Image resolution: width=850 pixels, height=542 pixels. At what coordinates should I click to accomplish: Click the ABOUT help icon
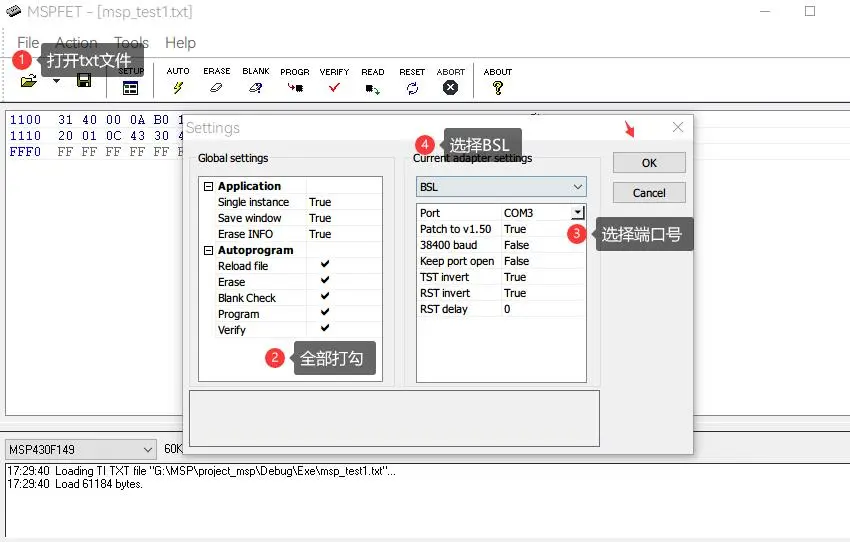(497, 87)
